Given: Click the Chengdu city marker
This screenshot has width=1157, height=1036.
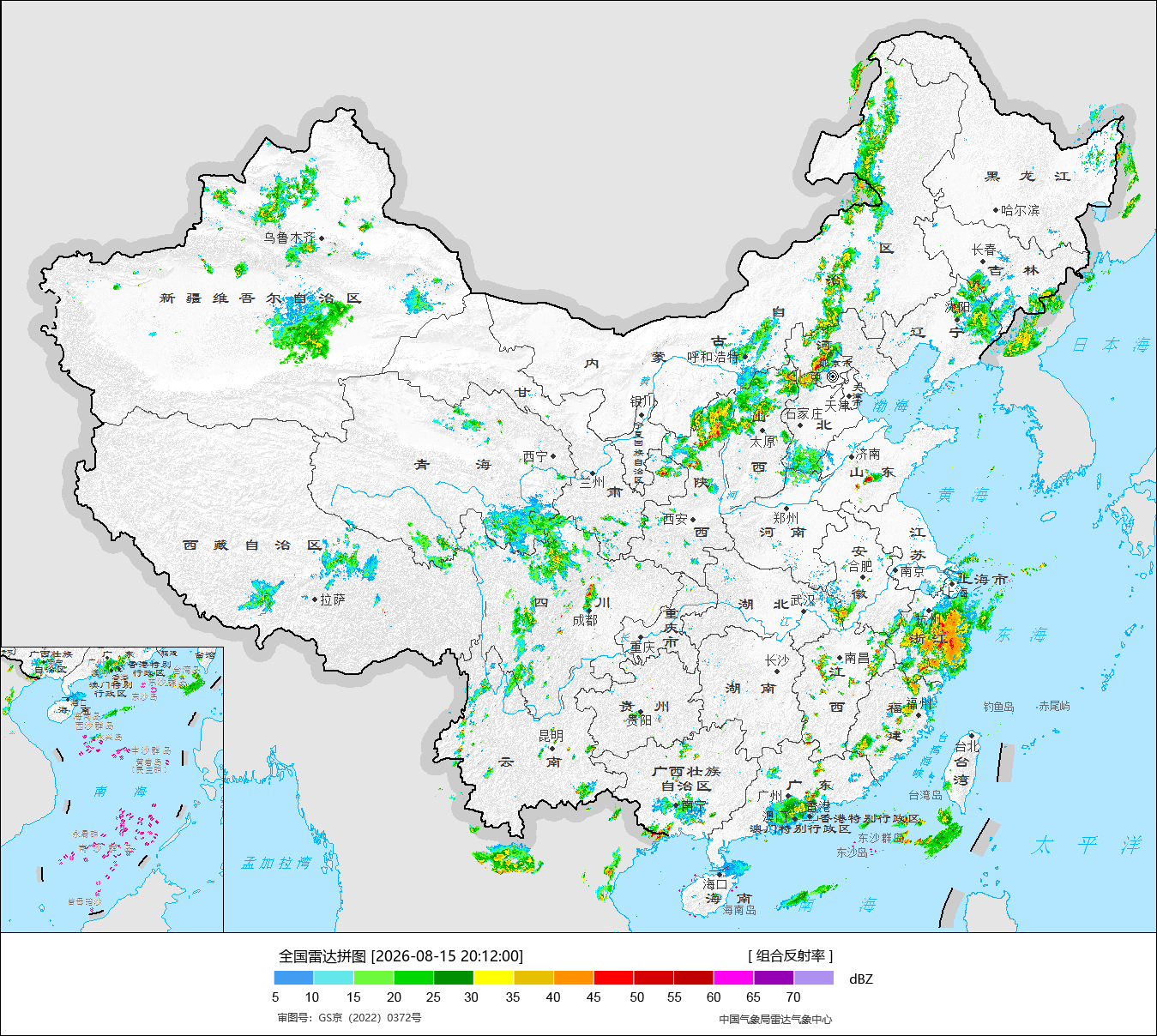Looking at the screenshot, I should pyautogui.click(x=588, y=611).
